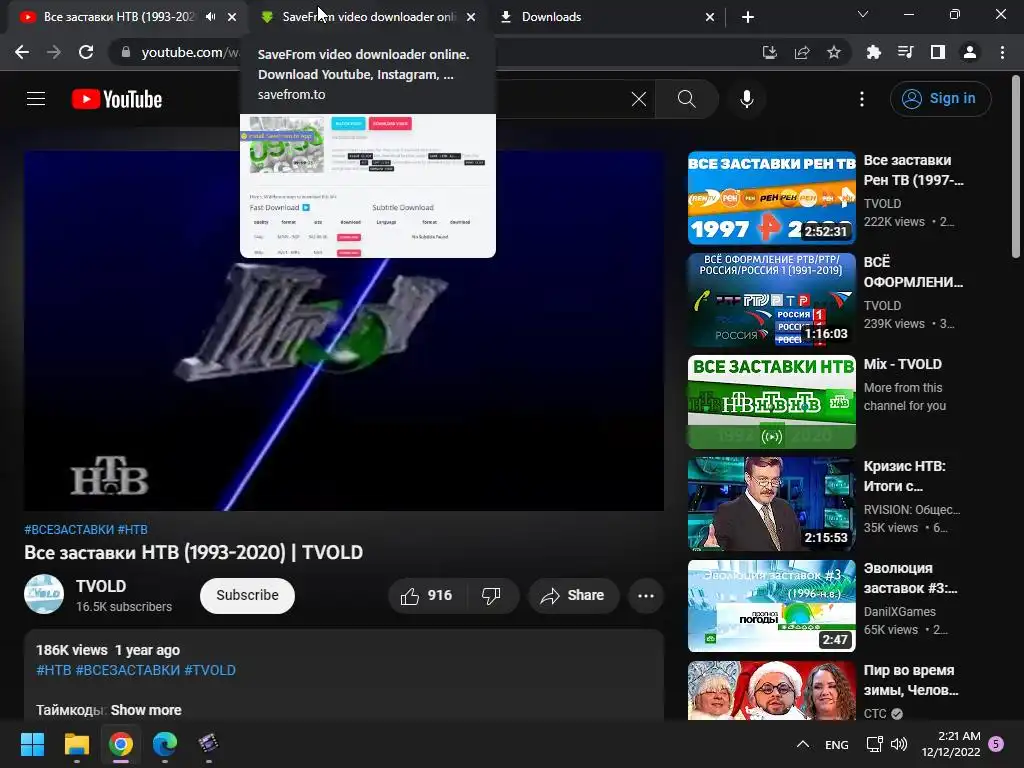The width and height of the screenshot is (1024, 768).
Task: Open Mix - TVOLD playlist thumbnail
Action: [x=771, y=402]
